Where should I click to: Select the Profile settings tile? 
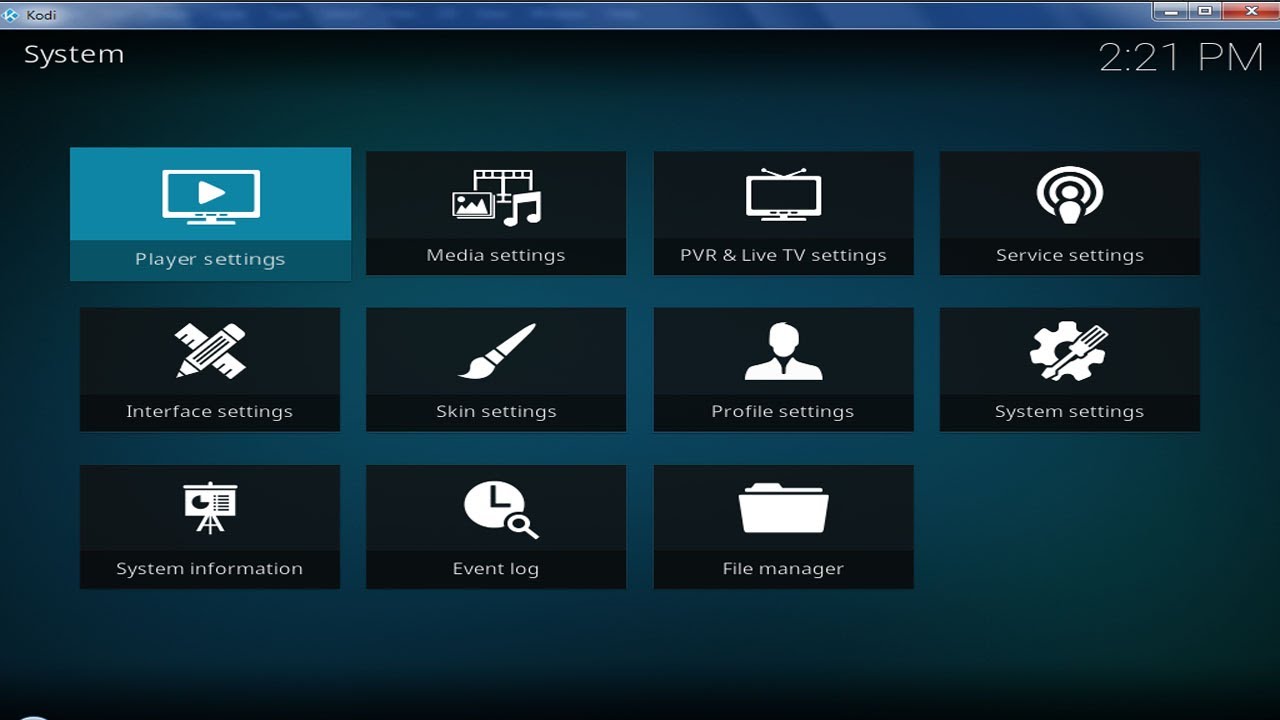[783, 369]
